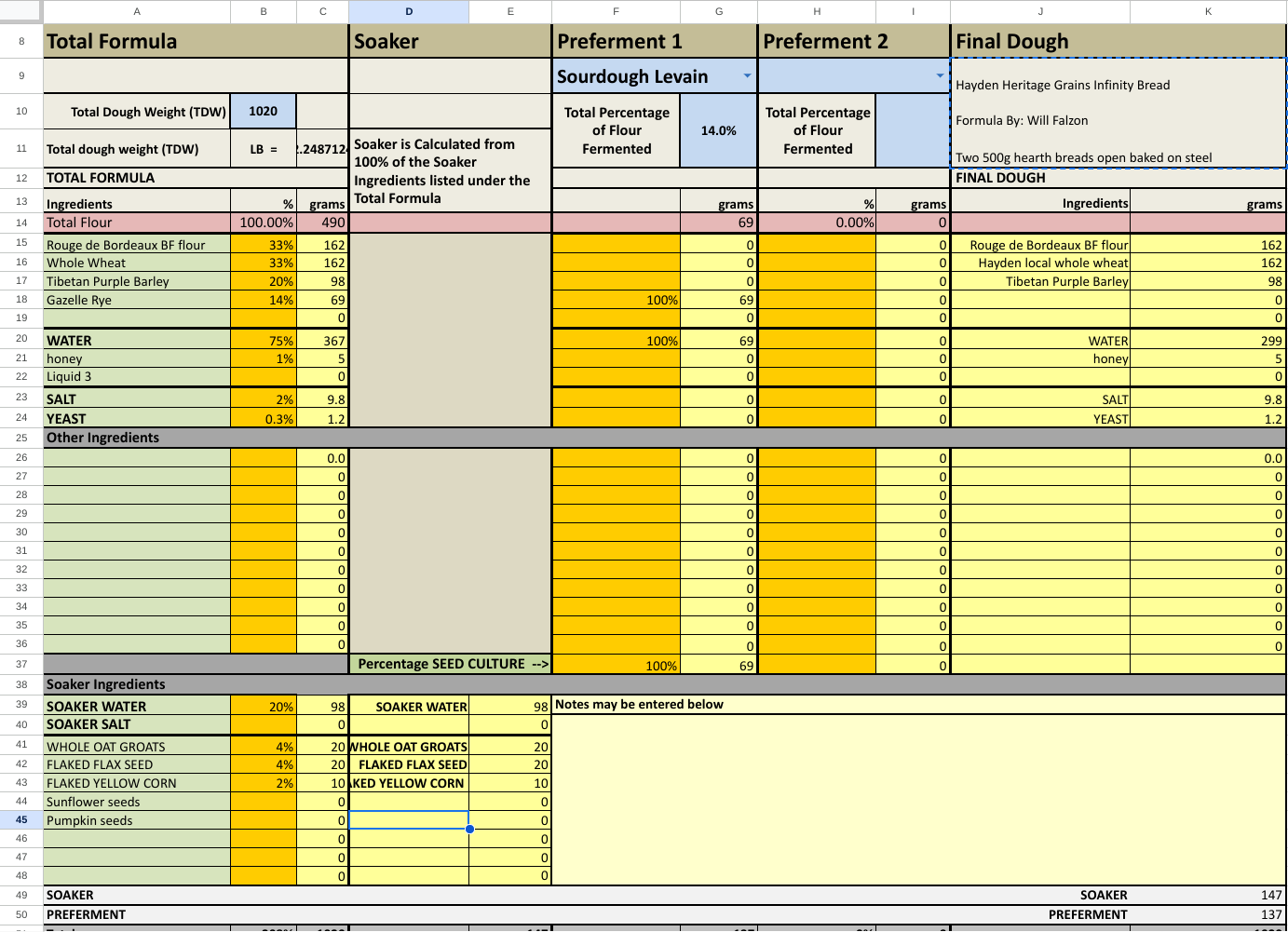1288x932 pixels.
Task: Click the fill handle on the selected cell
Action: (470, 829)
